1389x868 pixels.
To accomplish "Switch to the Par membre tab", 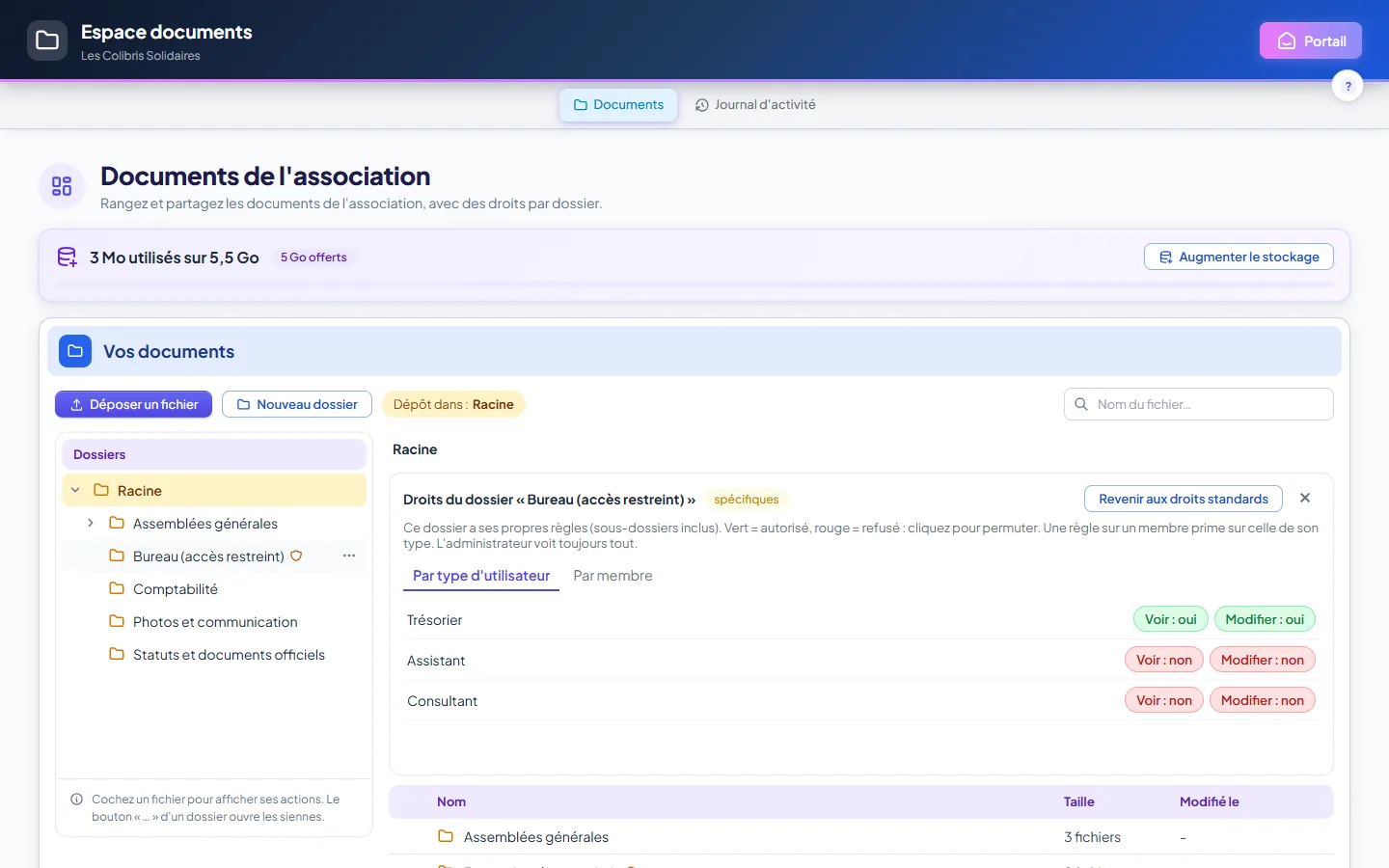I will point(613,576).
